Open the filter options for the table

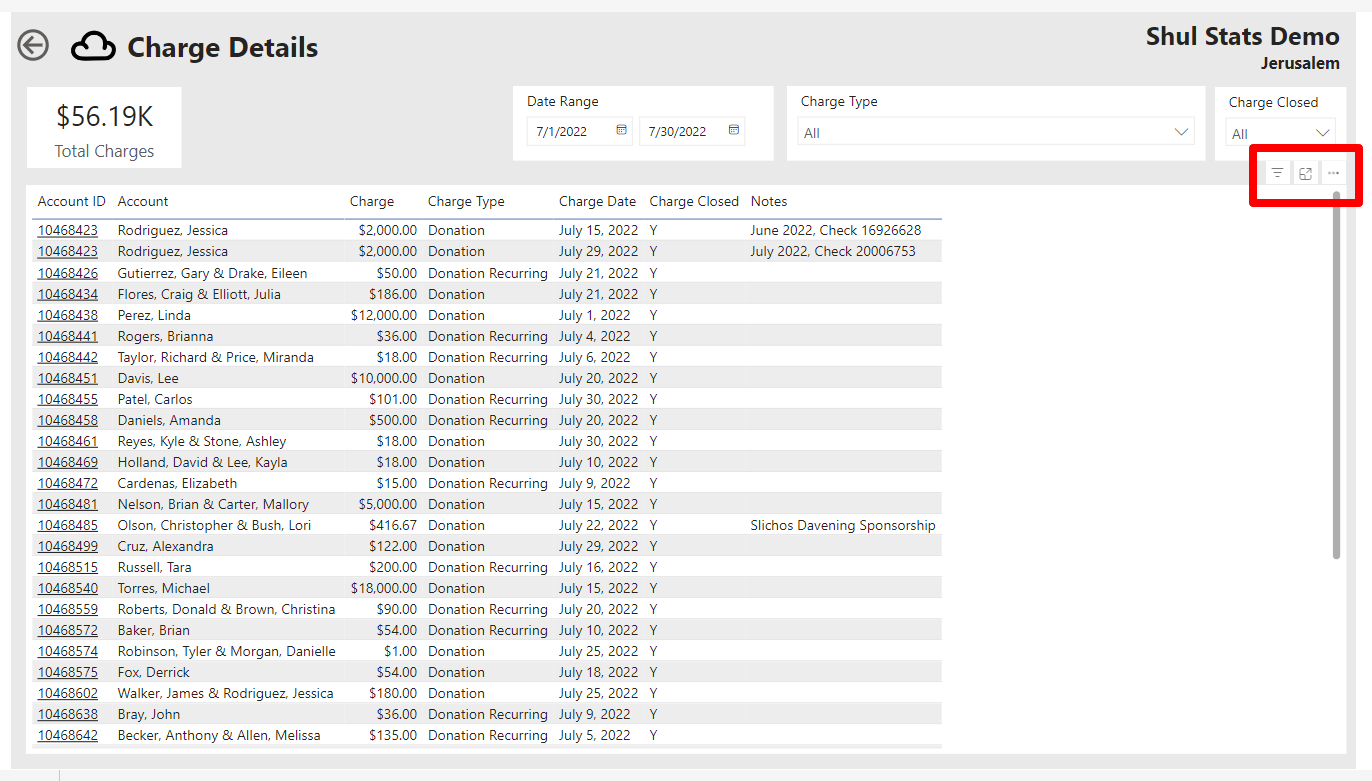(1275, 172)
